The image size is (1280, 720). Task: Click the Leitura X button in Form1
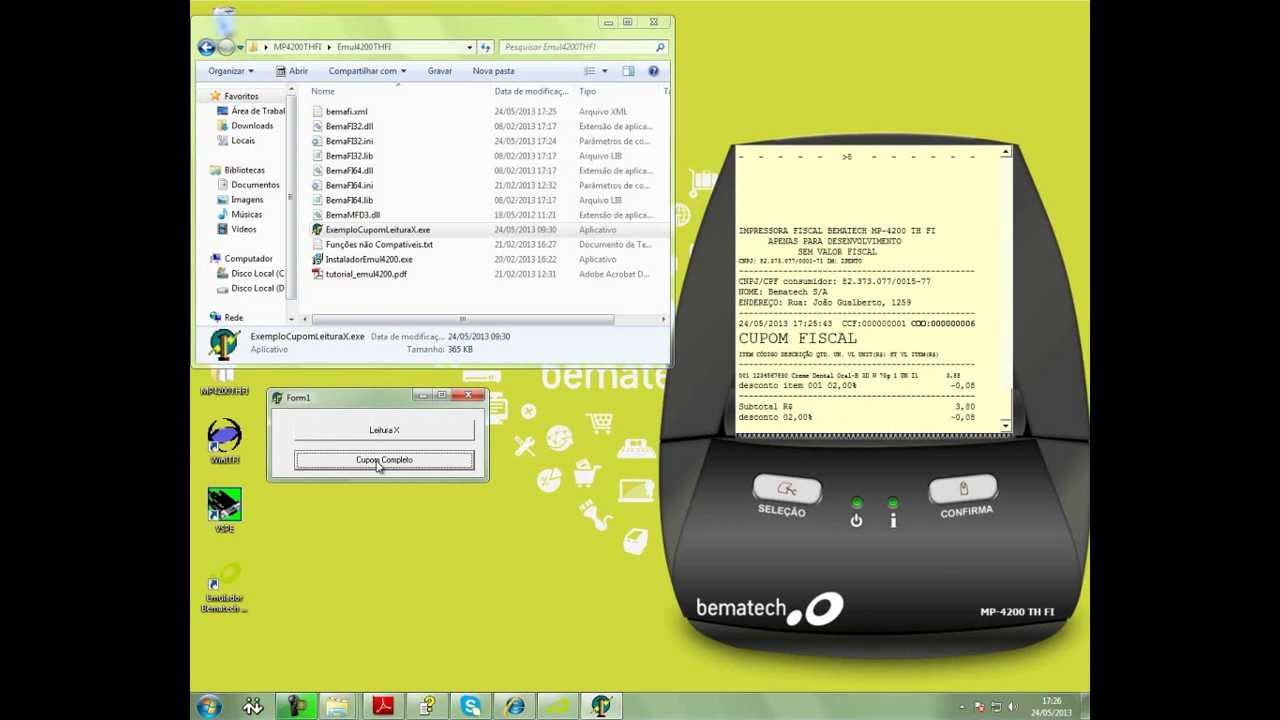point(384,430)
